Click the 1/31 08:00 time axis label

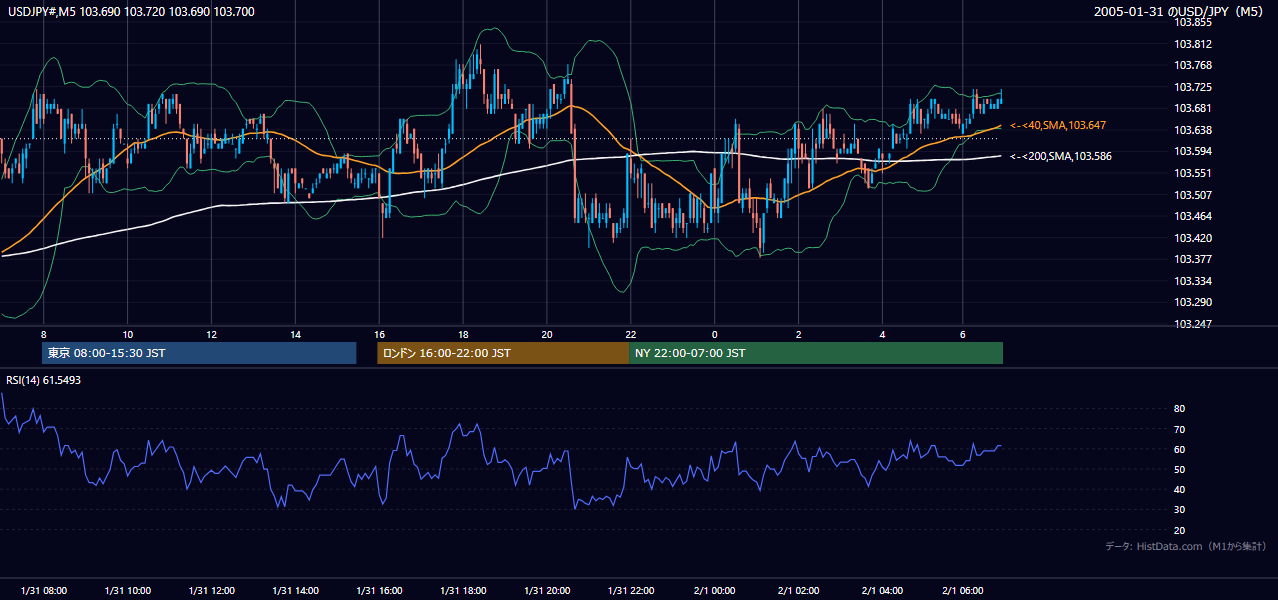[x=43, y=590]
